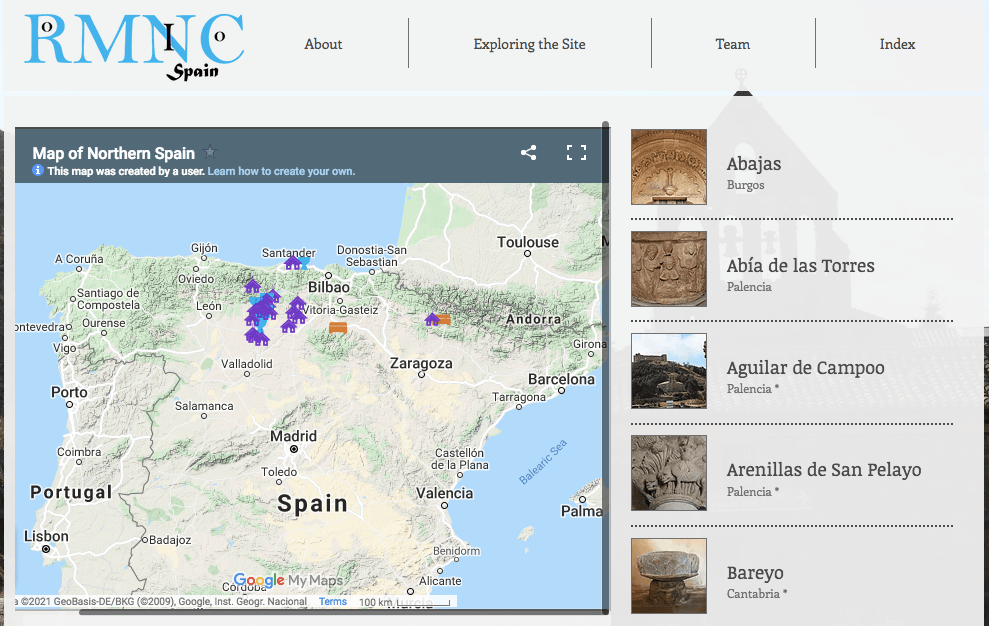Screen dimensions: 989x626
Task: Go to the Team page
Action: click(x=732, y=44)
